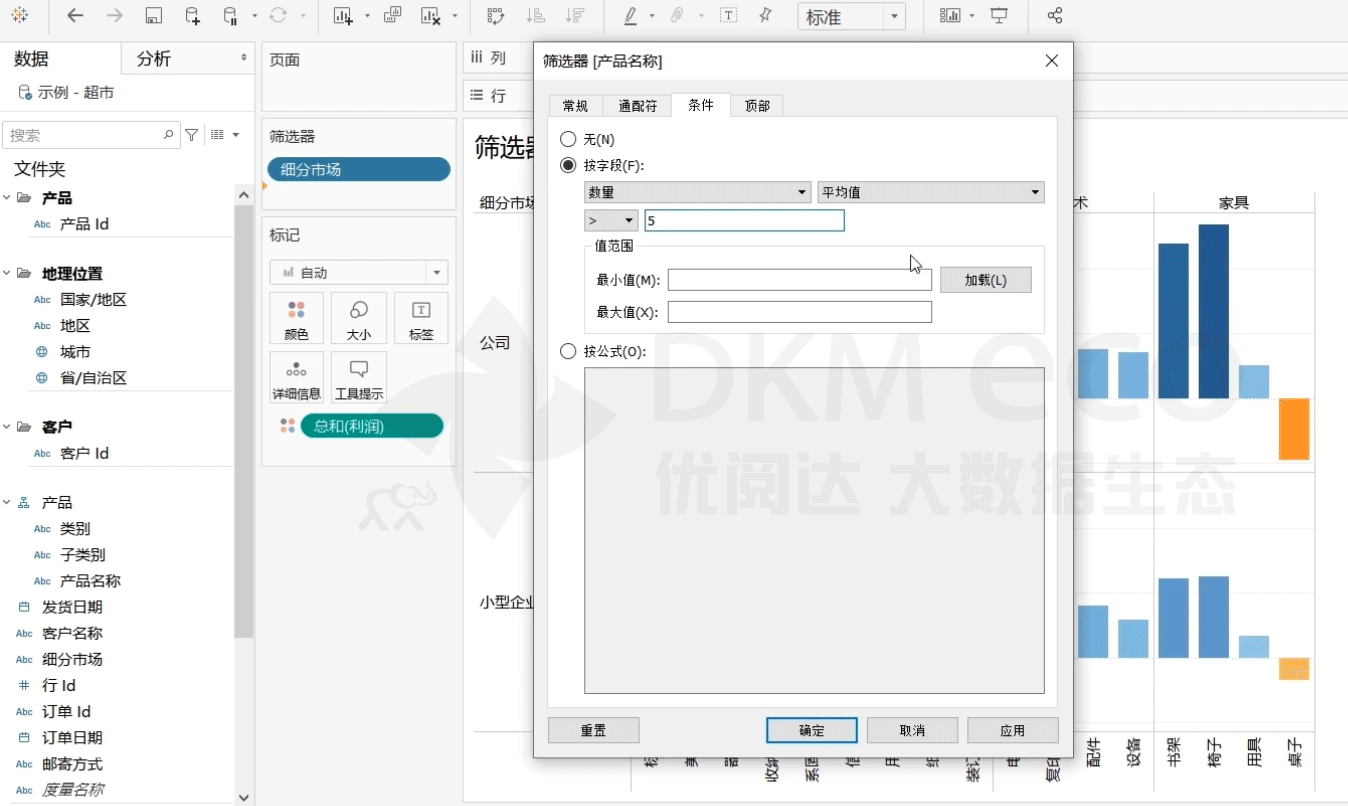Image resolution: width=1348 pixels, height=806 pixels.
Task: Click the 加载(L) button
Action: [x=984, y=280]
